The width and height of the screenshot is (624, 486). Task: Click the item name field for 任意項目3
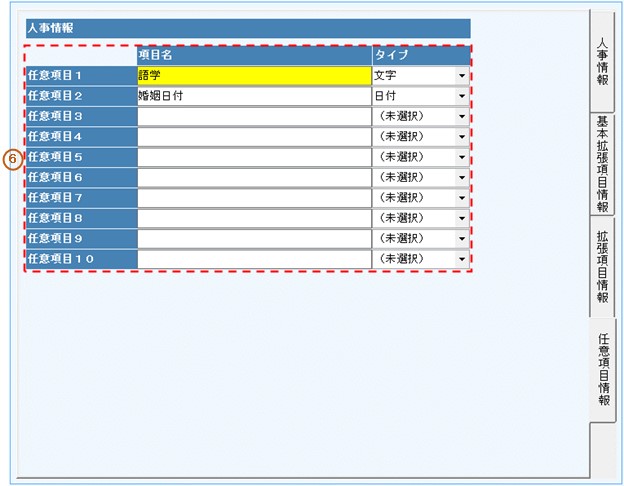253,117
